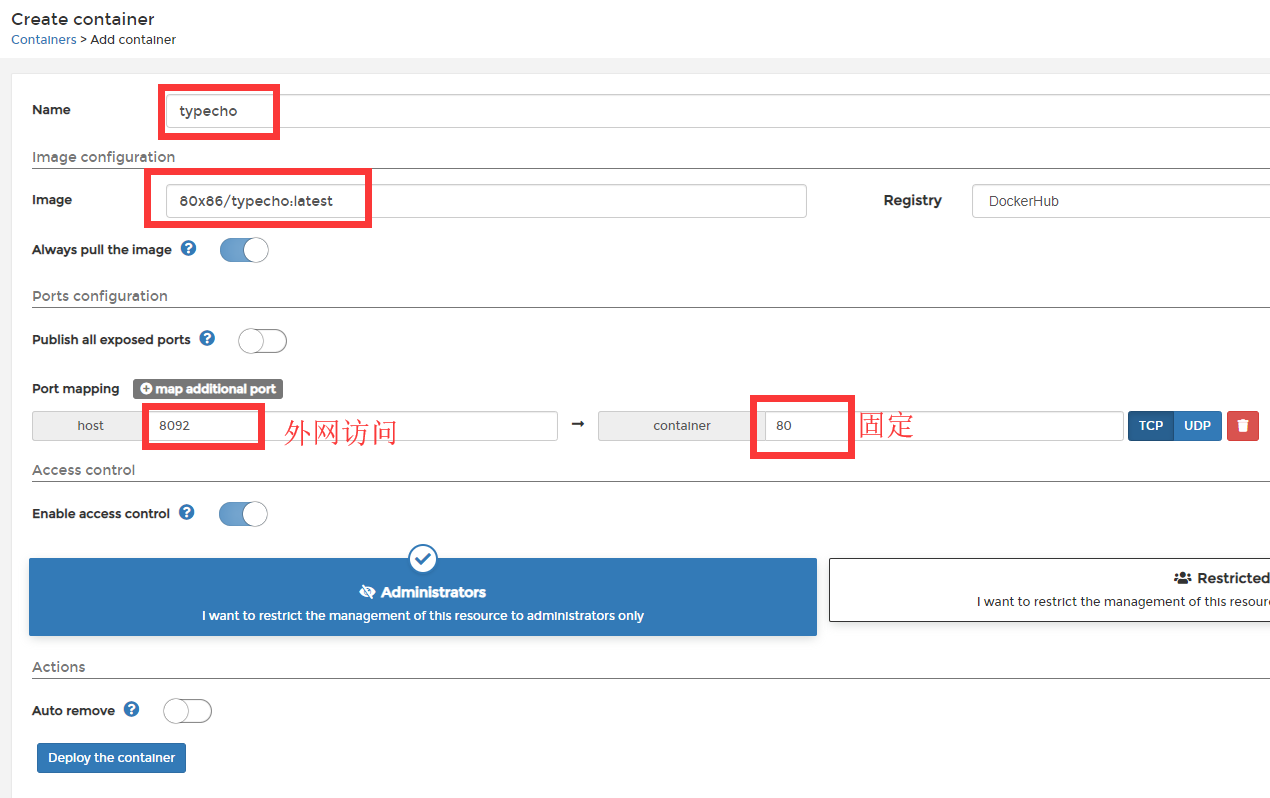Image resolution: width=1270 pixels, height=798 pixels.
Task: Click the Ports configuration section heading
Action: (100, 296)
